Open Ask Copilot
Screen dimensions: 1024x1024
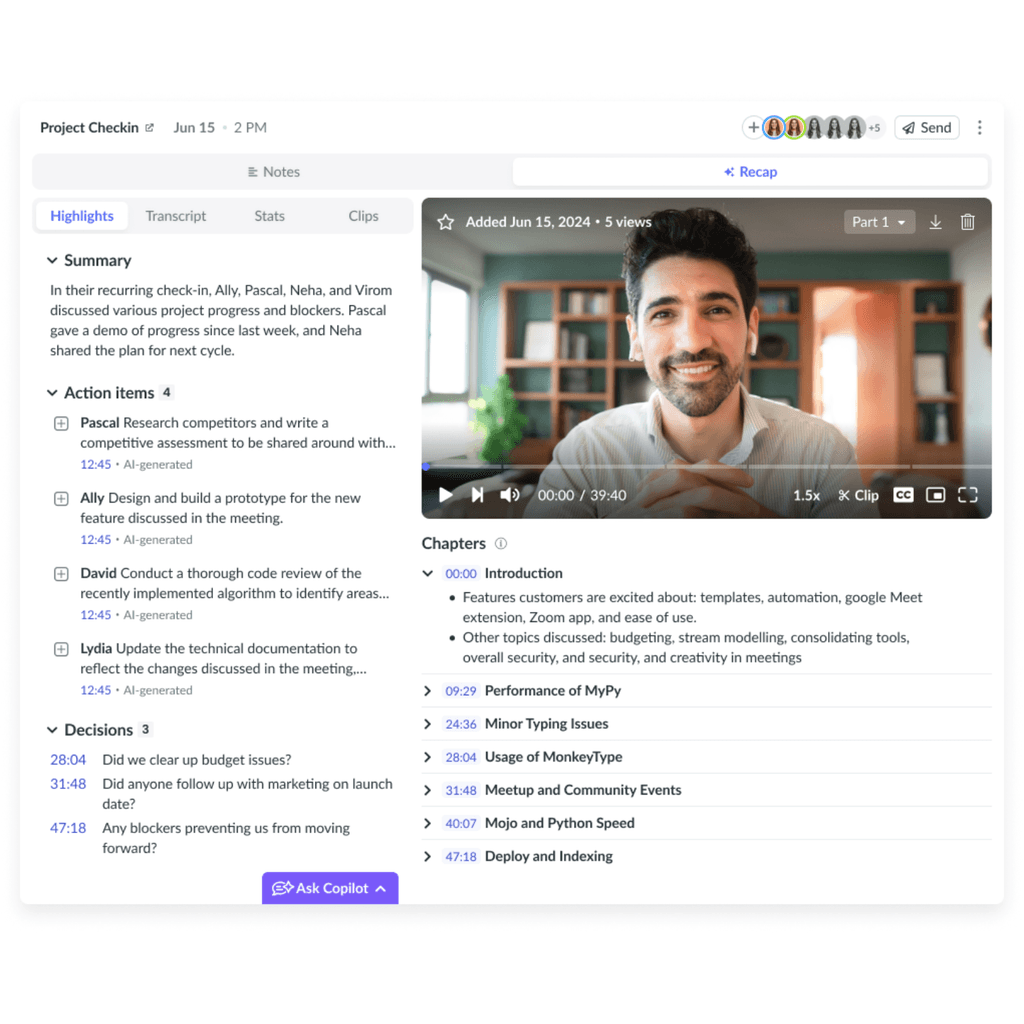click(330, 887)
